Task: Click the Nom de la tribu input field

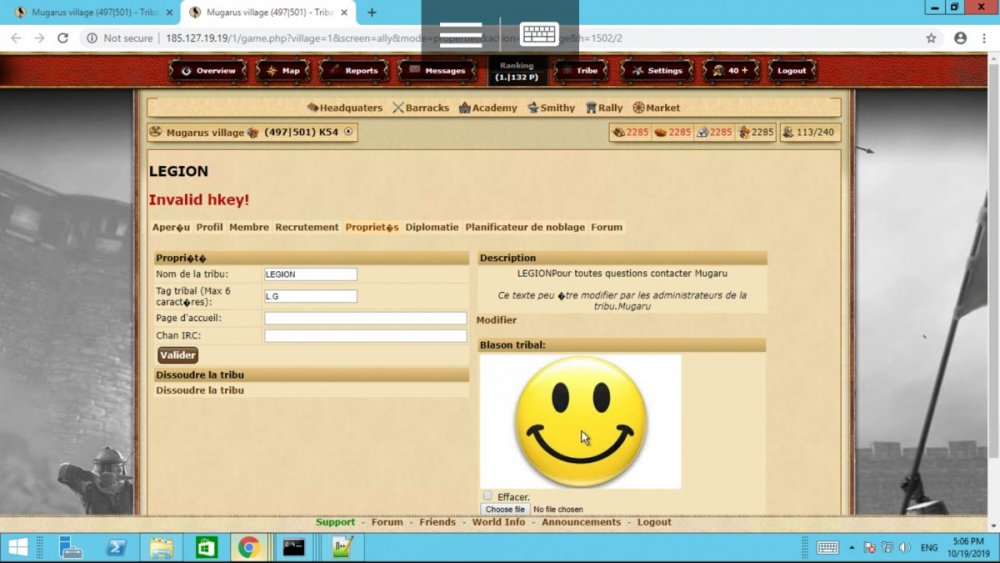Action: tap(310, 274)
